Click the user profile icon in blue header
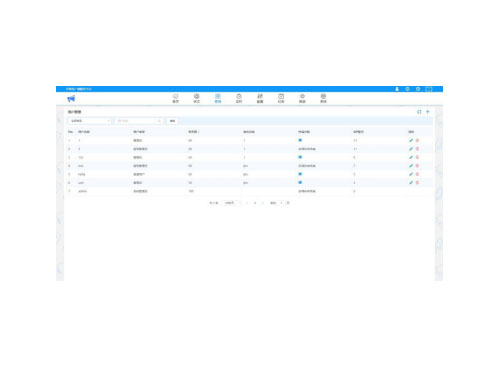This screenshot has width=500, height=368. click(397, 89)
